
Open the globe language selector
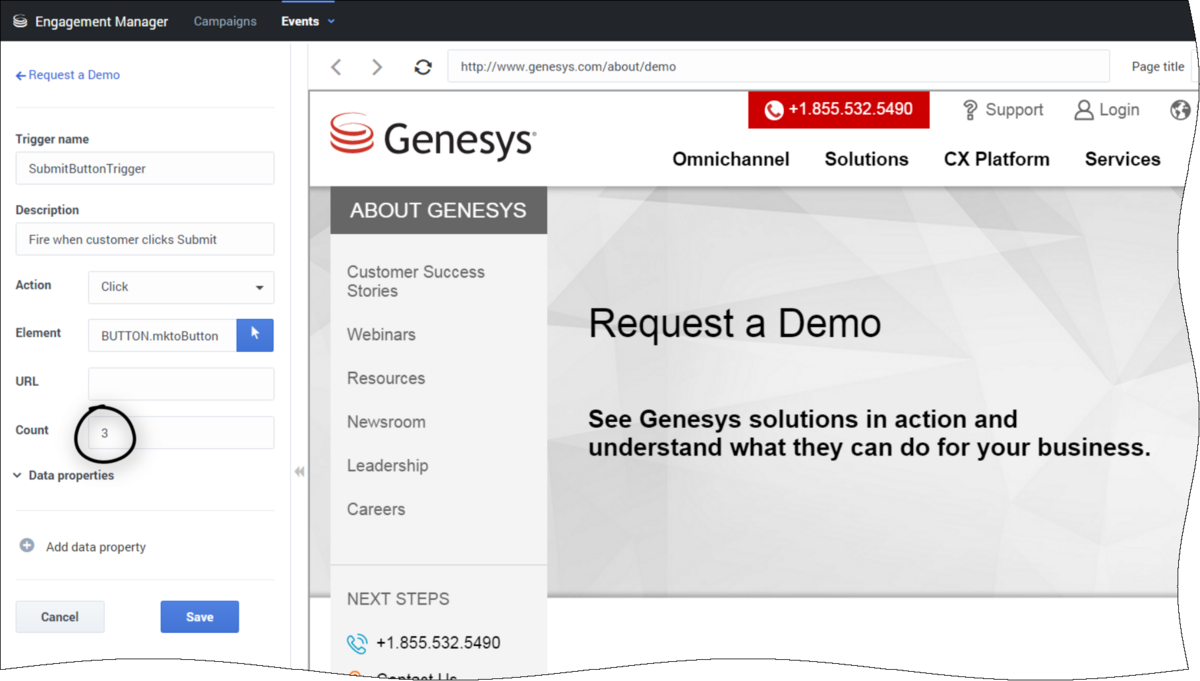[1180, 110]
